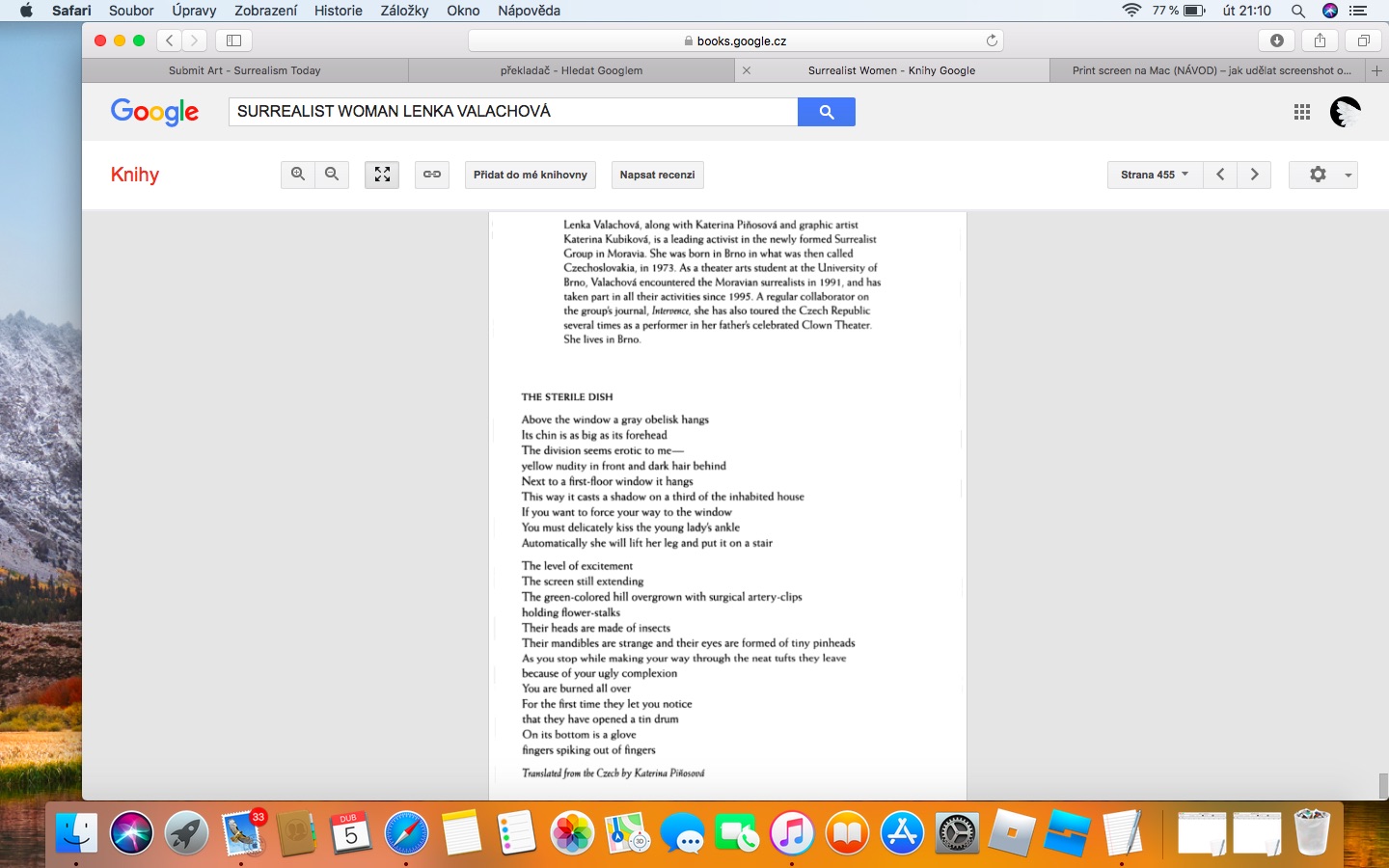
Task: Copy link to this book page
Action: 432,175
